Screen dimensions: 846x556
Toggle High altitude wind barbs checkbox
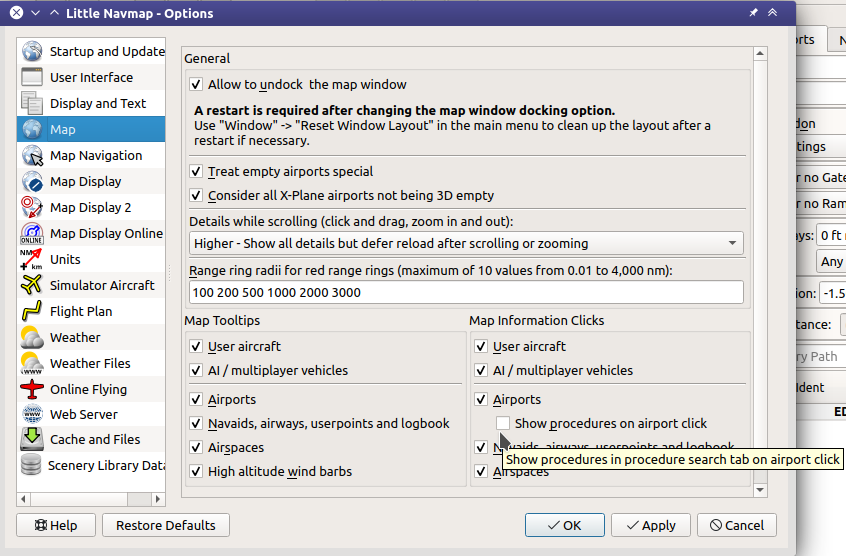pyautogui.click(x=196, y=471)
